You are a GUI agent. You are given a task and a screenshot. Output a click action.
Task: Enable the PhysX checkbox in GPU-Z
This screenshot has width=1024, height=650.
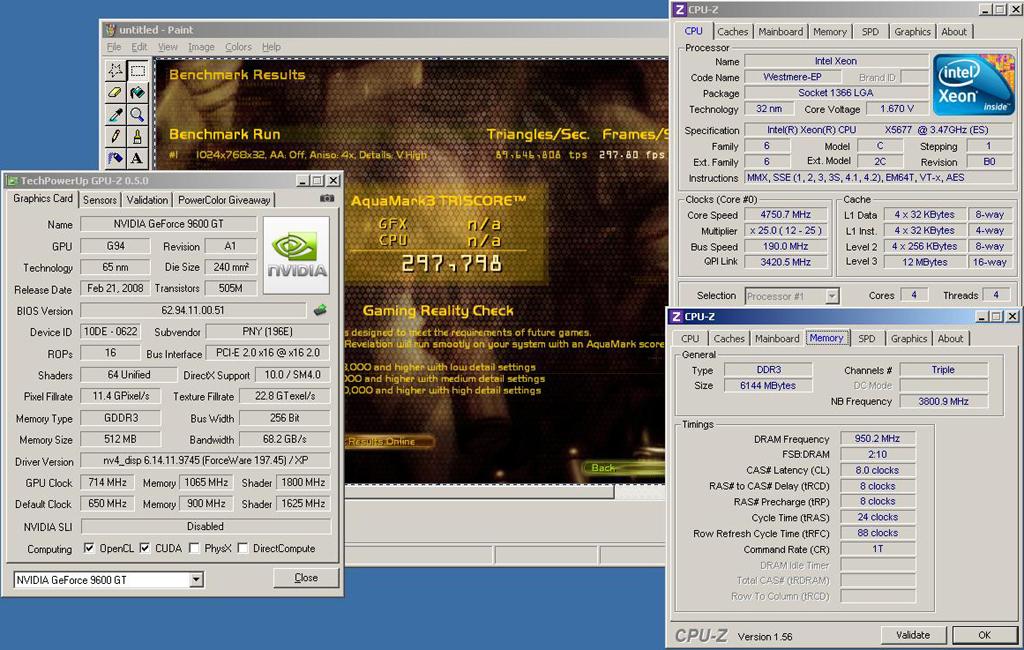tap(194, 548)
